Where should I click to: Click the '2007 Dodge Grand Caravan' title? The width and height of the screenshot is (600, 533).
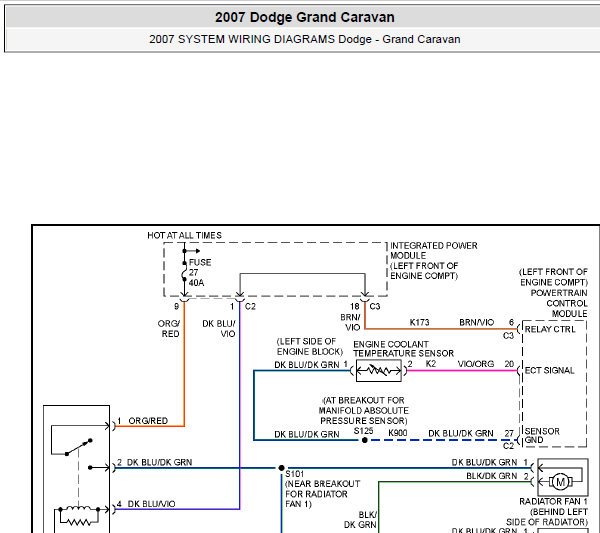tap(305, 17)
